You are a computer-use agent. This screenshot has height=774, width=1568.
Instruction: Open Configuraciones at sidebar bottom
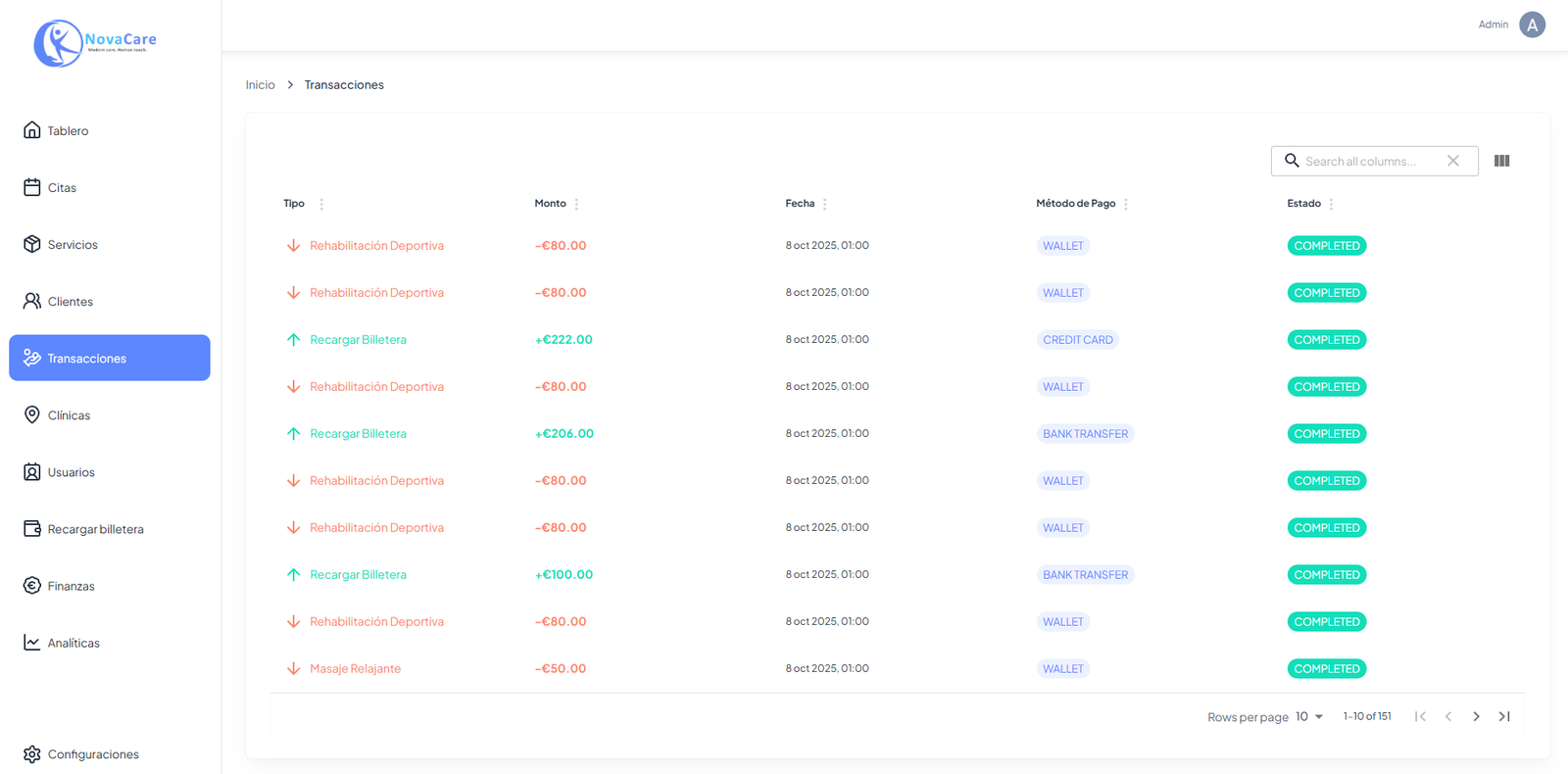tap(93, 754)
